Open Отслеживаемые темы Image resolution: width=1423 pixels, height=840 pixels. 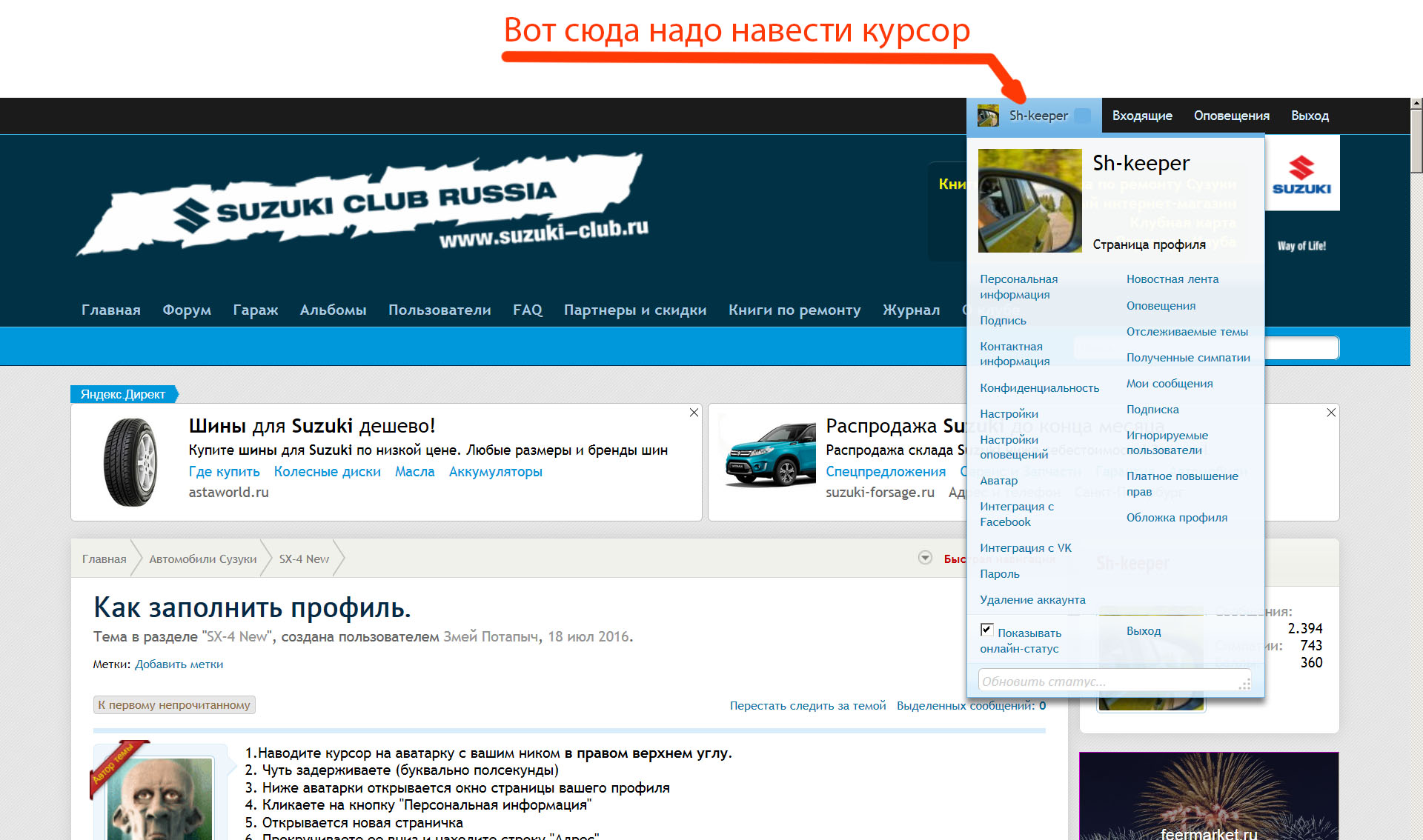[x=1187, y=331]
